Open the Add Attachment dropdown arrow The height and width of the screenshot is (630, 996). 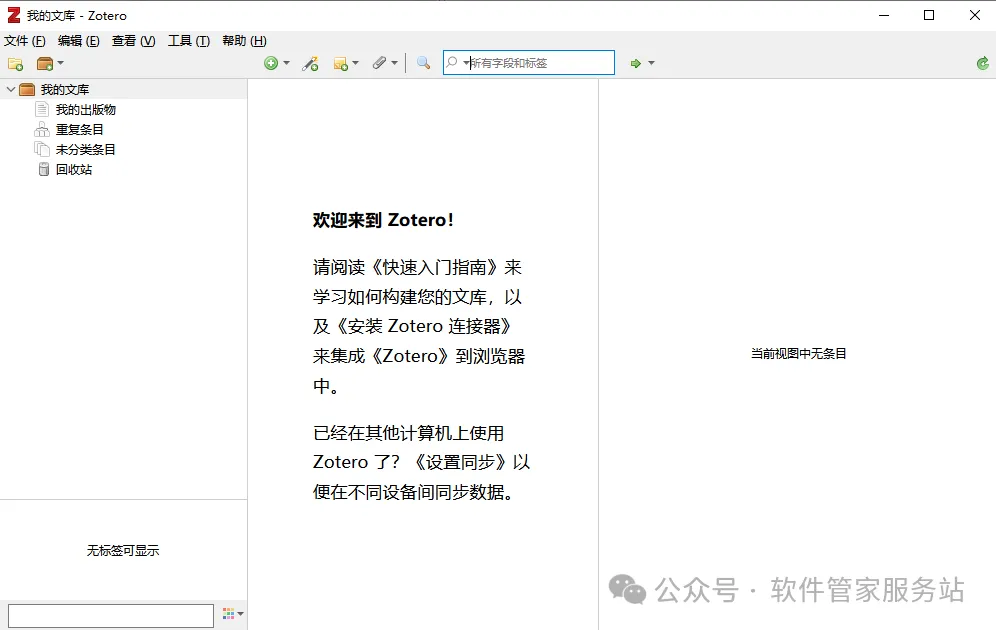[394, 63]
